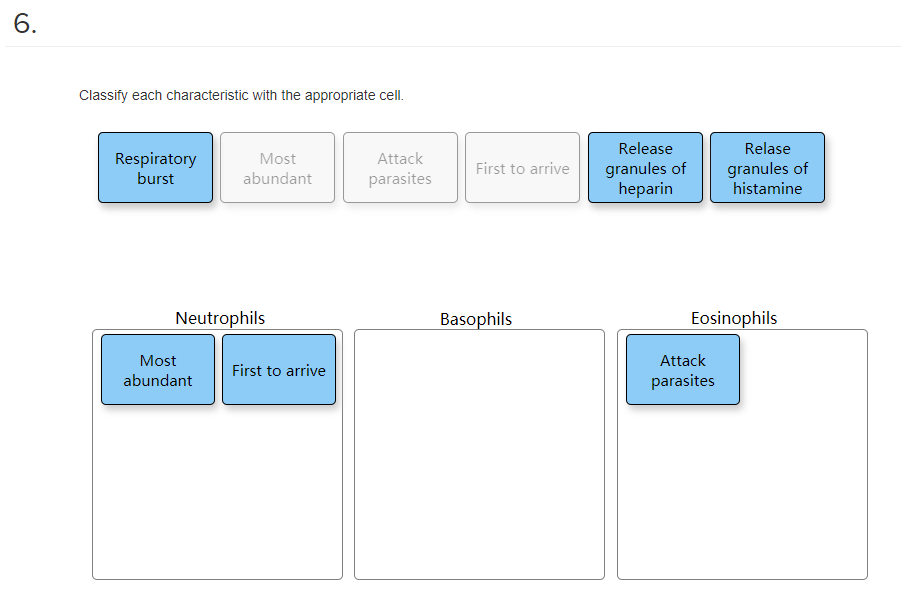The image size is (901, 598).
Task: Select the Respiratory burst characteristic card
Action: point(155,167)
